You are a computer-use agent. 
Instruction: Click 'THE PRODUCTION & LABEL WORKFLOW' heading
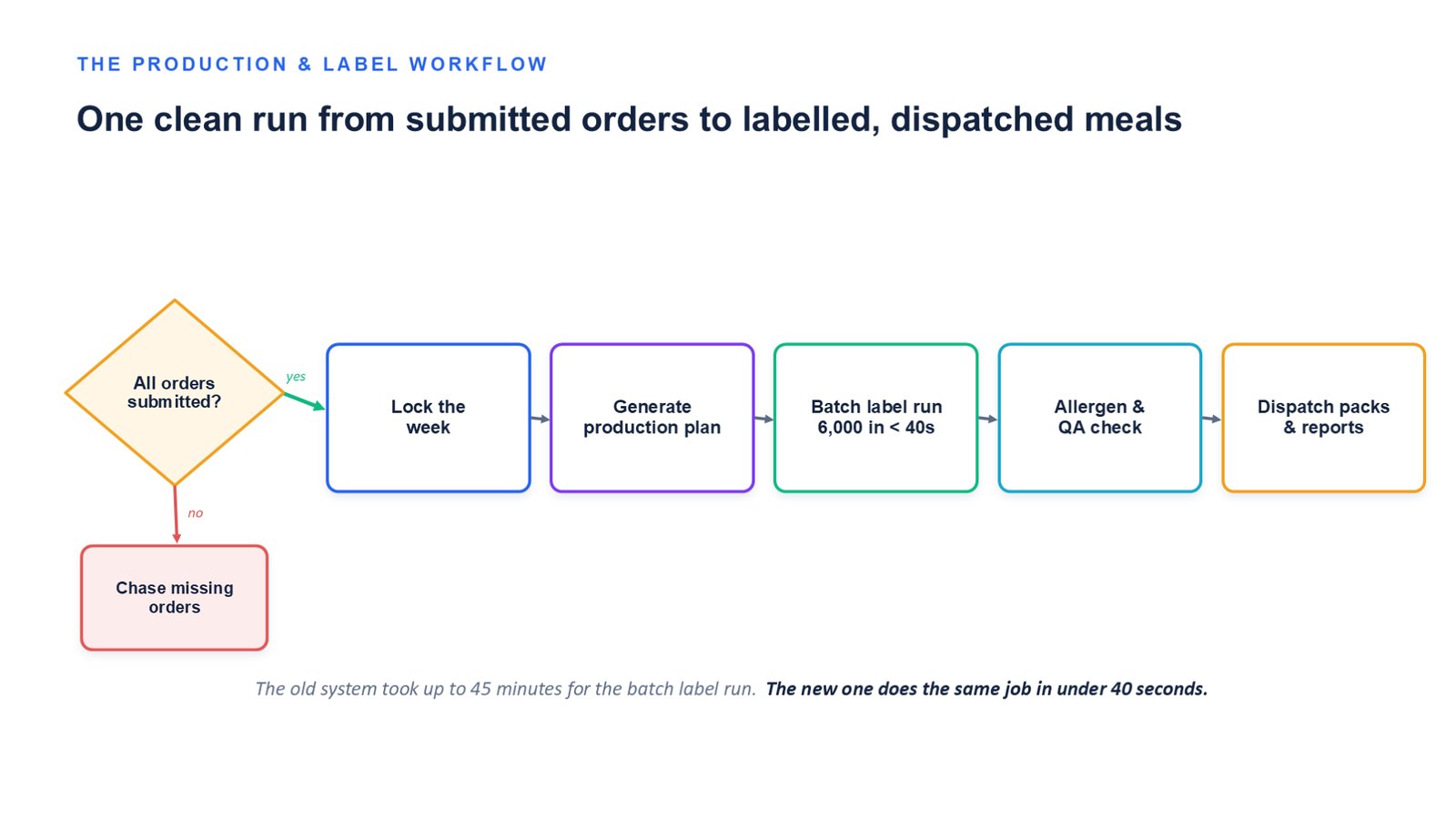(x=312, y=65)
